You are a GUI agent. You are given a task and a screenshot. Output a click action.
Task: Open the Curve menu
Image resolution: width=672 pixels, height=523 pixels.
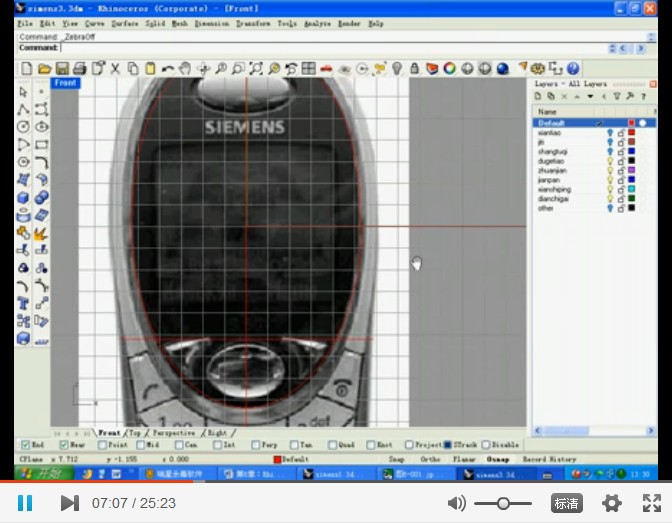tap(94, 24)
